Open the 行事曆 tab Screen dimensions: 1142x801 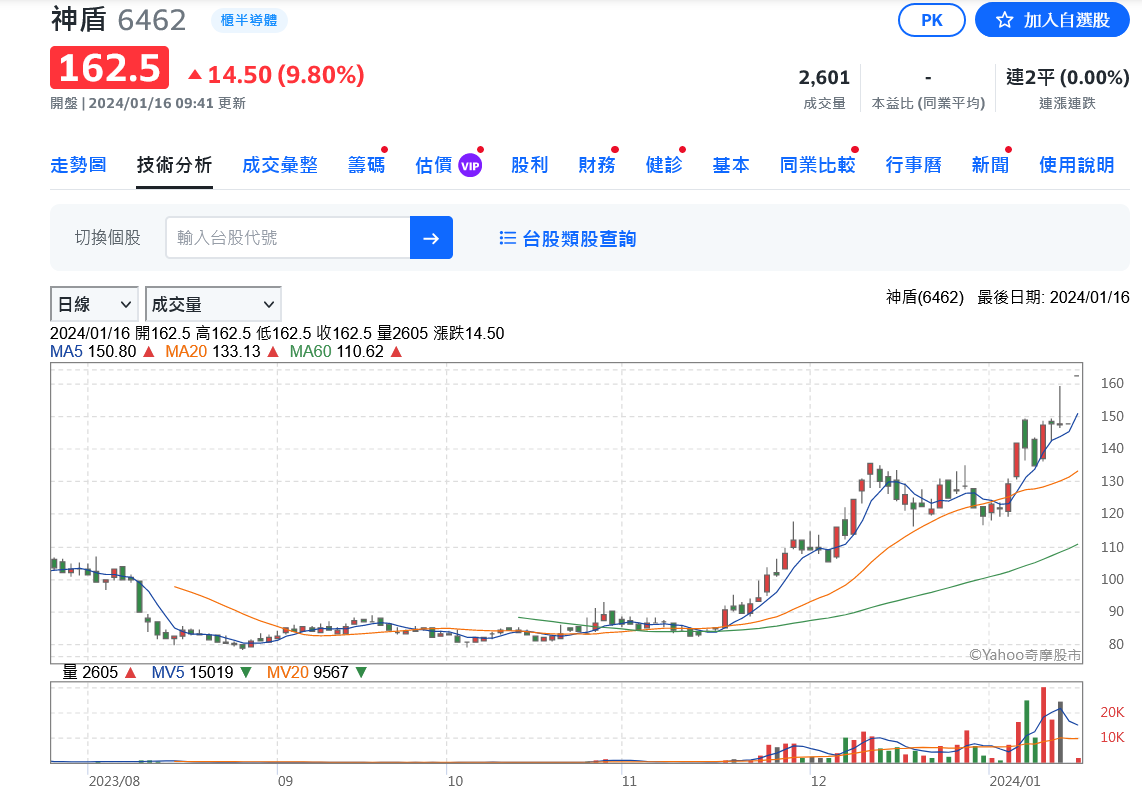tap(913, 165)
